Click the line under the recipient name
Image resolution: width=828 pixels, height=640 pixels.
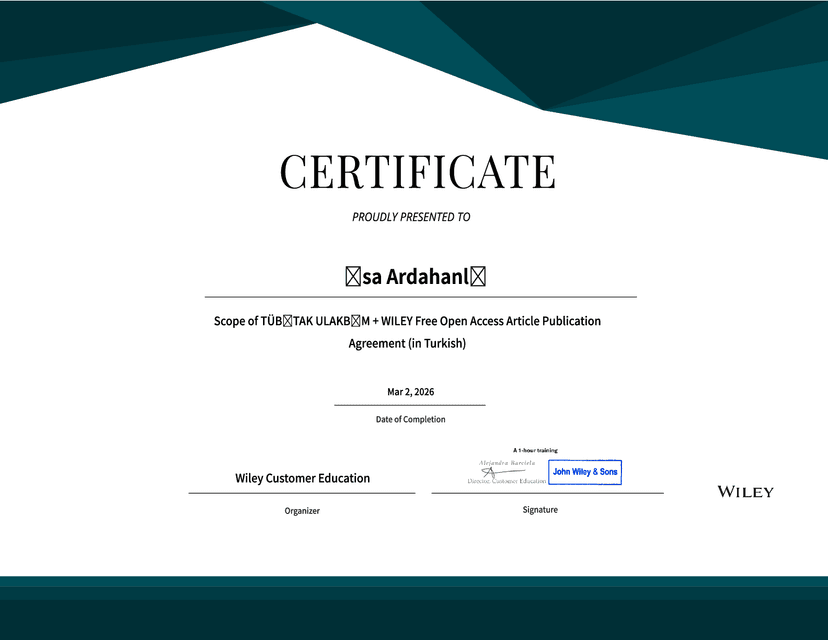point(421,297)
